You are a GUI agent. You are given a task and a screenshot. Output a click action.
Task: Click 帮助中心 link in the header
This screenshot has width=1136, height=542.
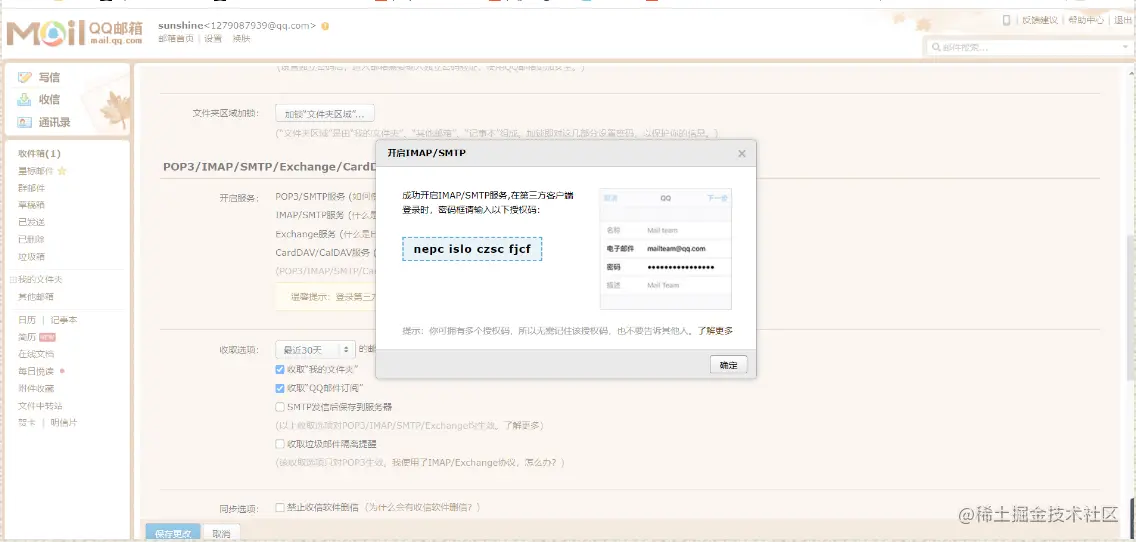click(x=1086, y=20)
